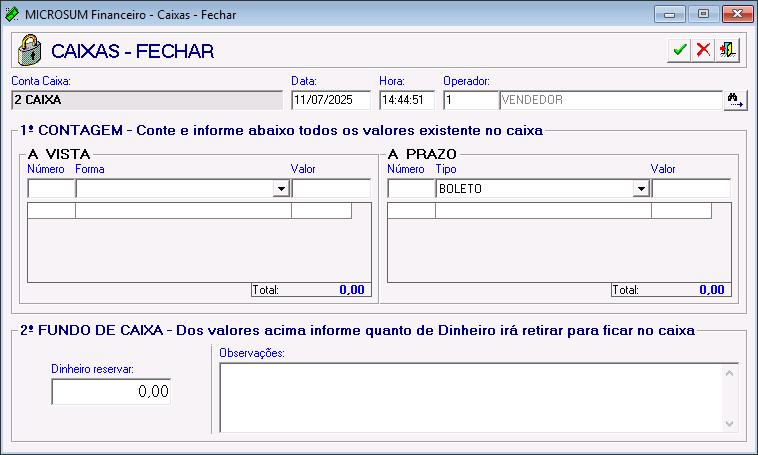Screen dimensions: 758x455
Task: Click the A Prazo Total 0,00 value
Action: [x=712, y=290]
